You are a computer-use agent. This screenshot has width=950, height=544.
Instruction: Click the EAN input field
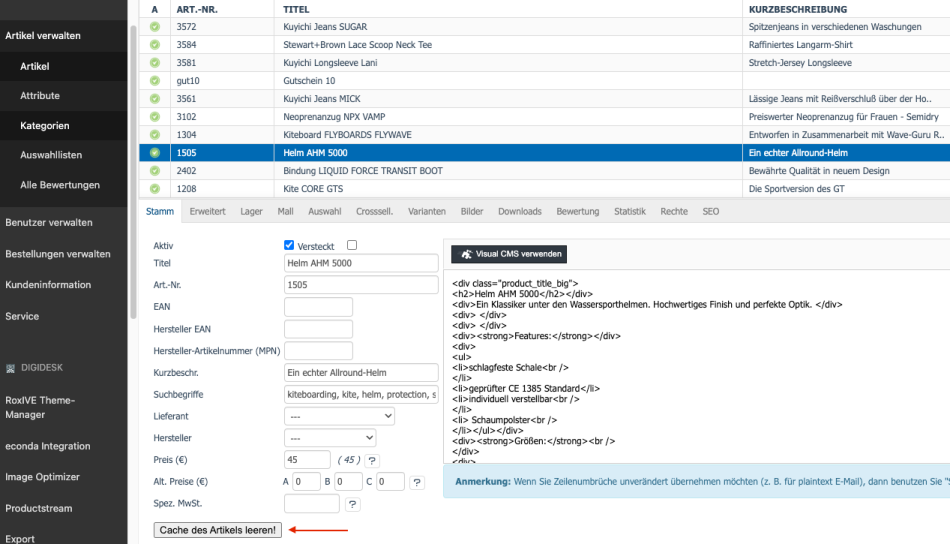(x=318, y=306)
